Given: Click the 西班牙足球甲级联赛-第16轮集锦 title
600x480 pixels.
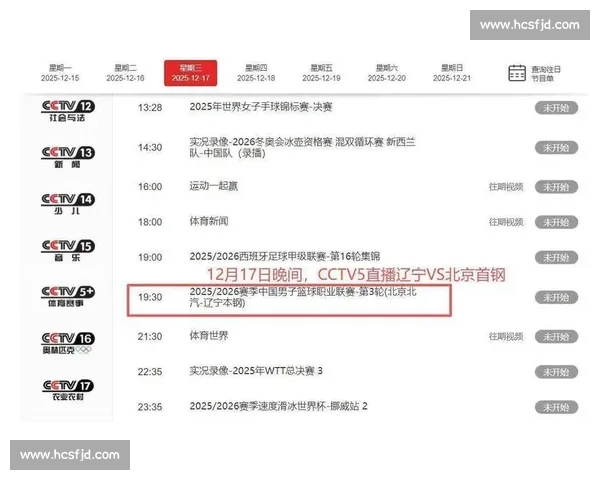Looking at the screenshot, I should [x=285, y=256].
